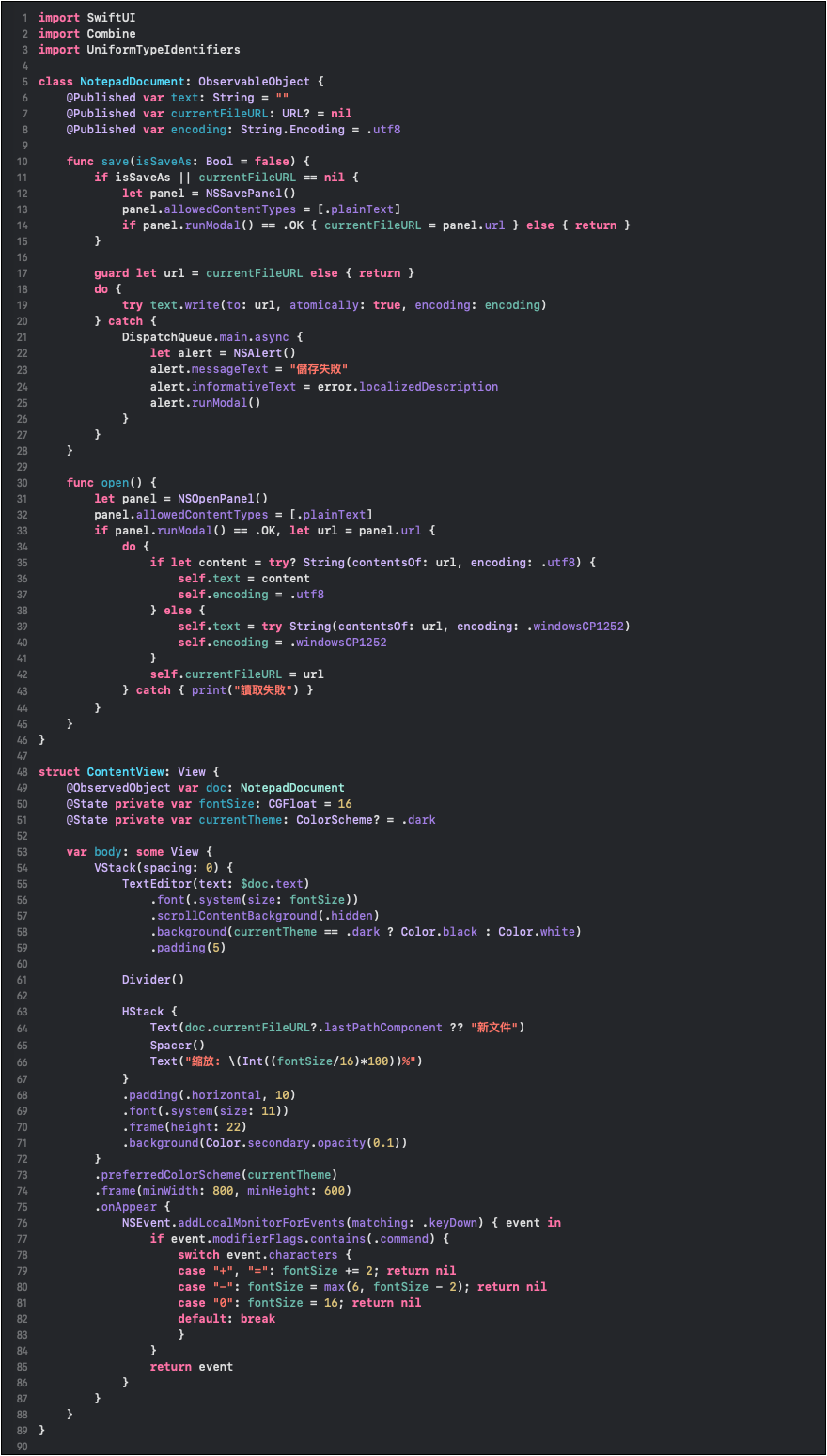Click the 'import UniformTypeIdentifiers' statement
This screenshot has width=827, height=1456.
click(139, 50)
